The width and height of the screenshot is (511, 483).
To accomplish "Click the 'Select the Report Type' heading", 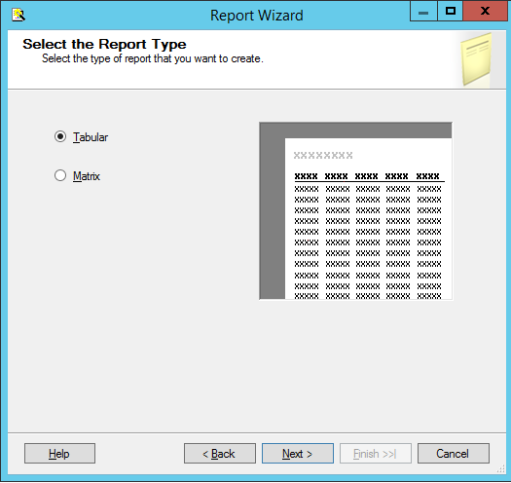I will pos(104,44).
